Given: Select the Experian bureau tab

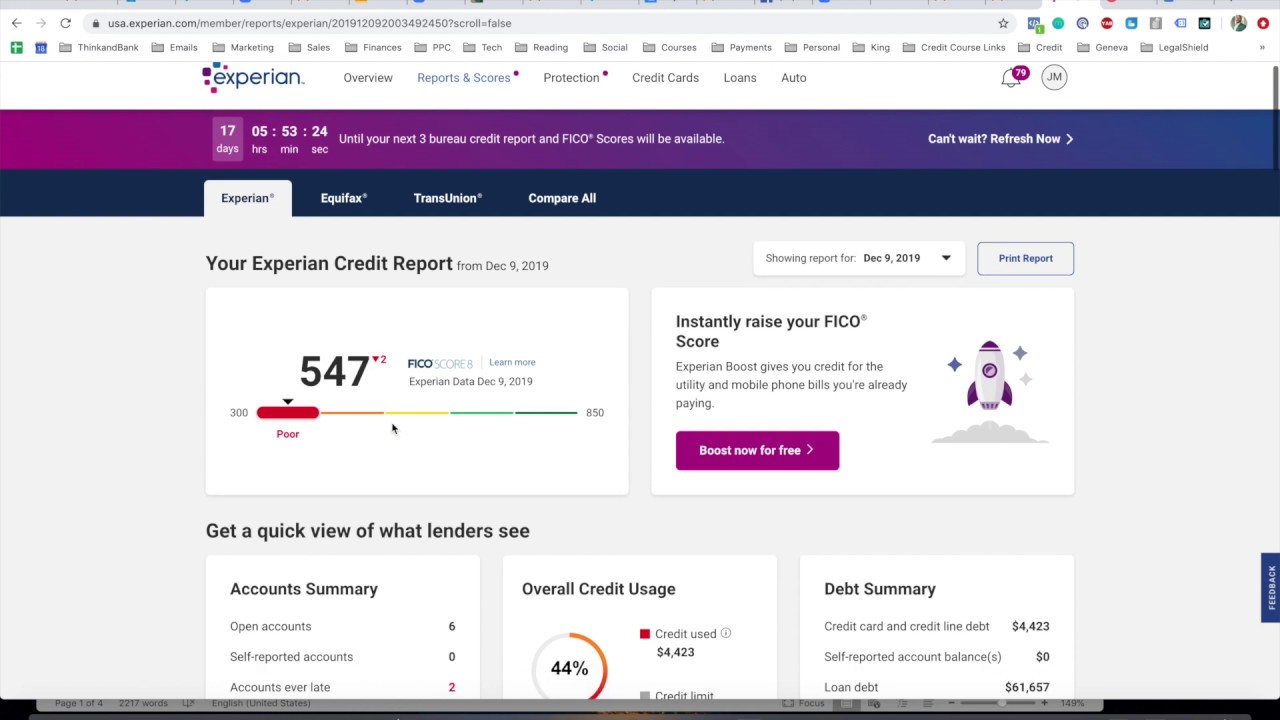Looking at the screenshot, I should 248,198.
